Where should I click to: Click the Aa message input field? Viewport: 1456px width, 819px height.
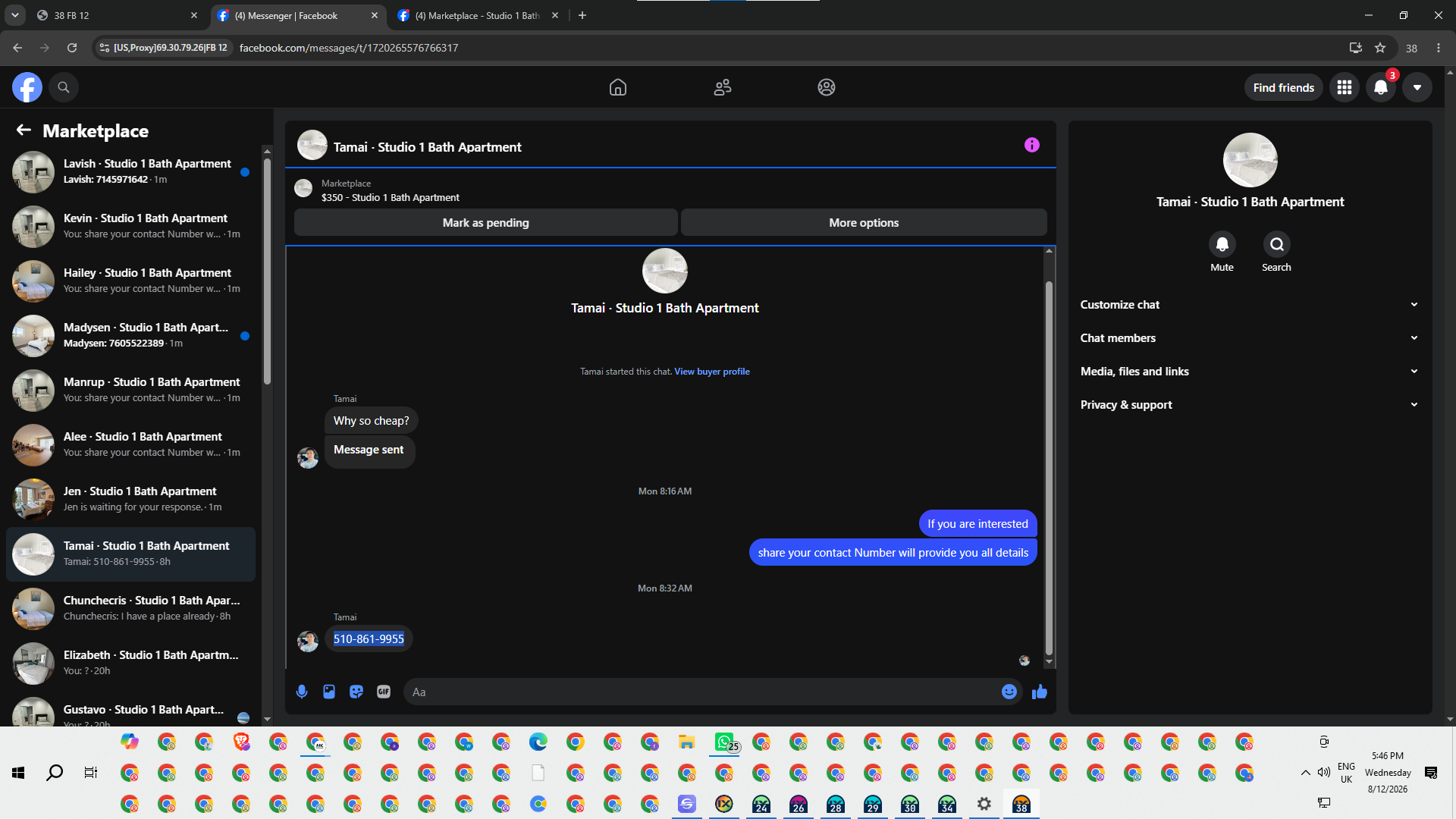[701, 692]
